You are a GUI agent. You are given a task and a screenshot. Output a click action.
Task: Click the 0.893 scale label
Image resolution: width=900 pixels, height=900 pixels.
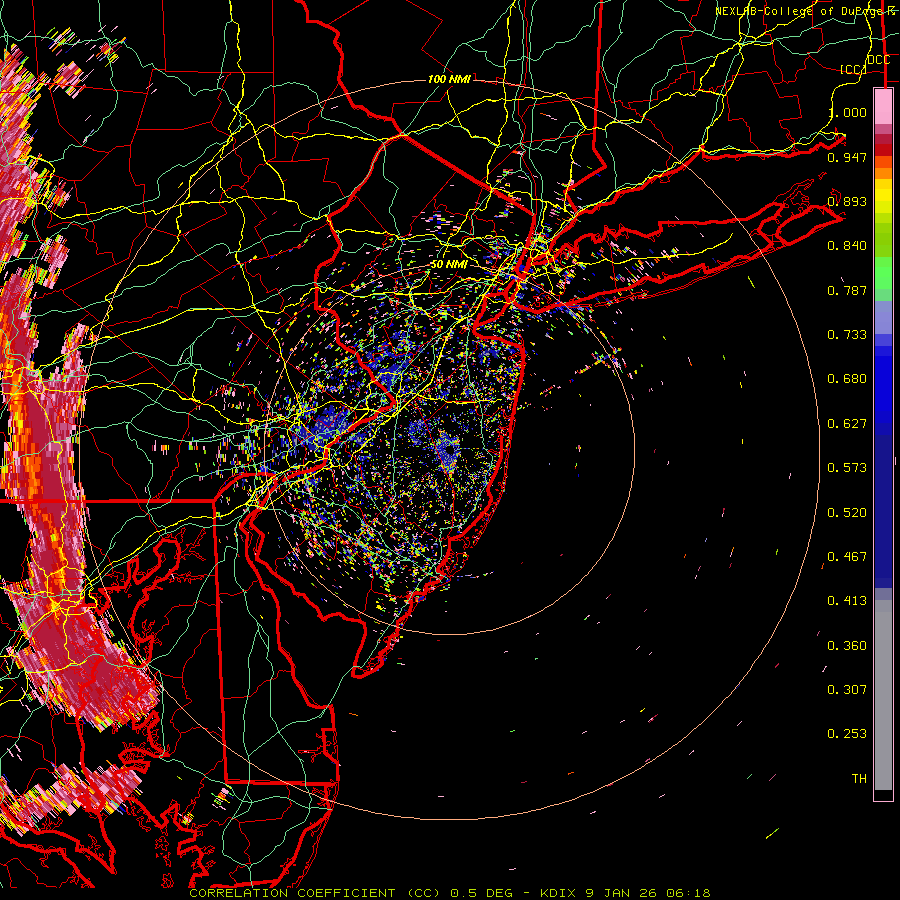[847, 201]
